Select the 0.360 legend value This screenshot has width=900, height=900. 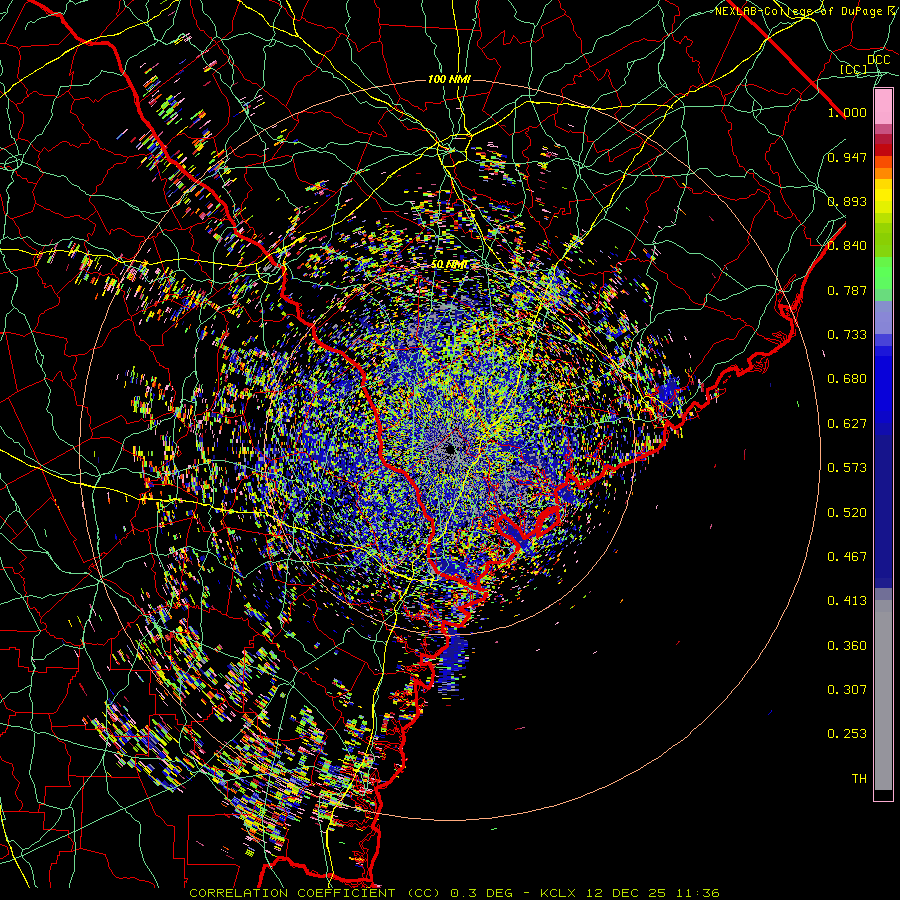[x=847, y=646]
